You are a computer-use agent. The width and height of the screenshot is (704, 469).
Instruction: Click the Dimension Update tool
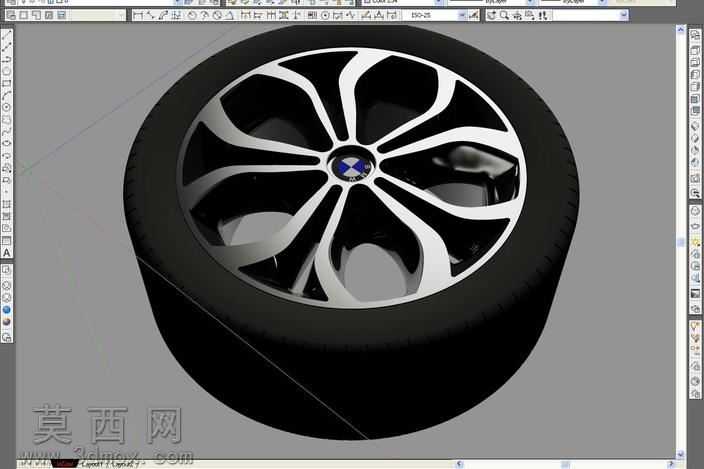392,16
